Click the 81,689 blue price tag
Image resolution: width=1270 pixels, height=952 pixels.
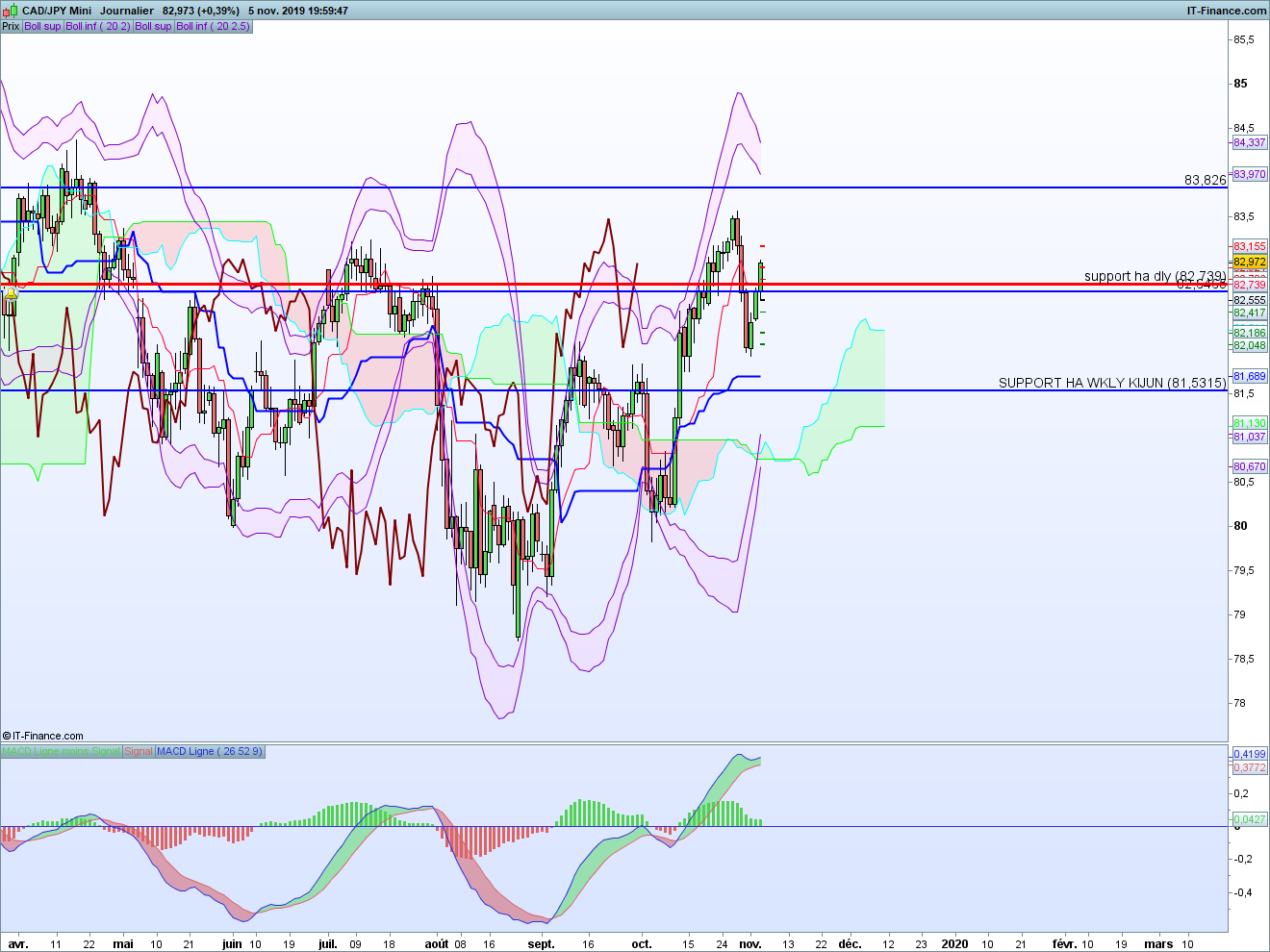1250,376
